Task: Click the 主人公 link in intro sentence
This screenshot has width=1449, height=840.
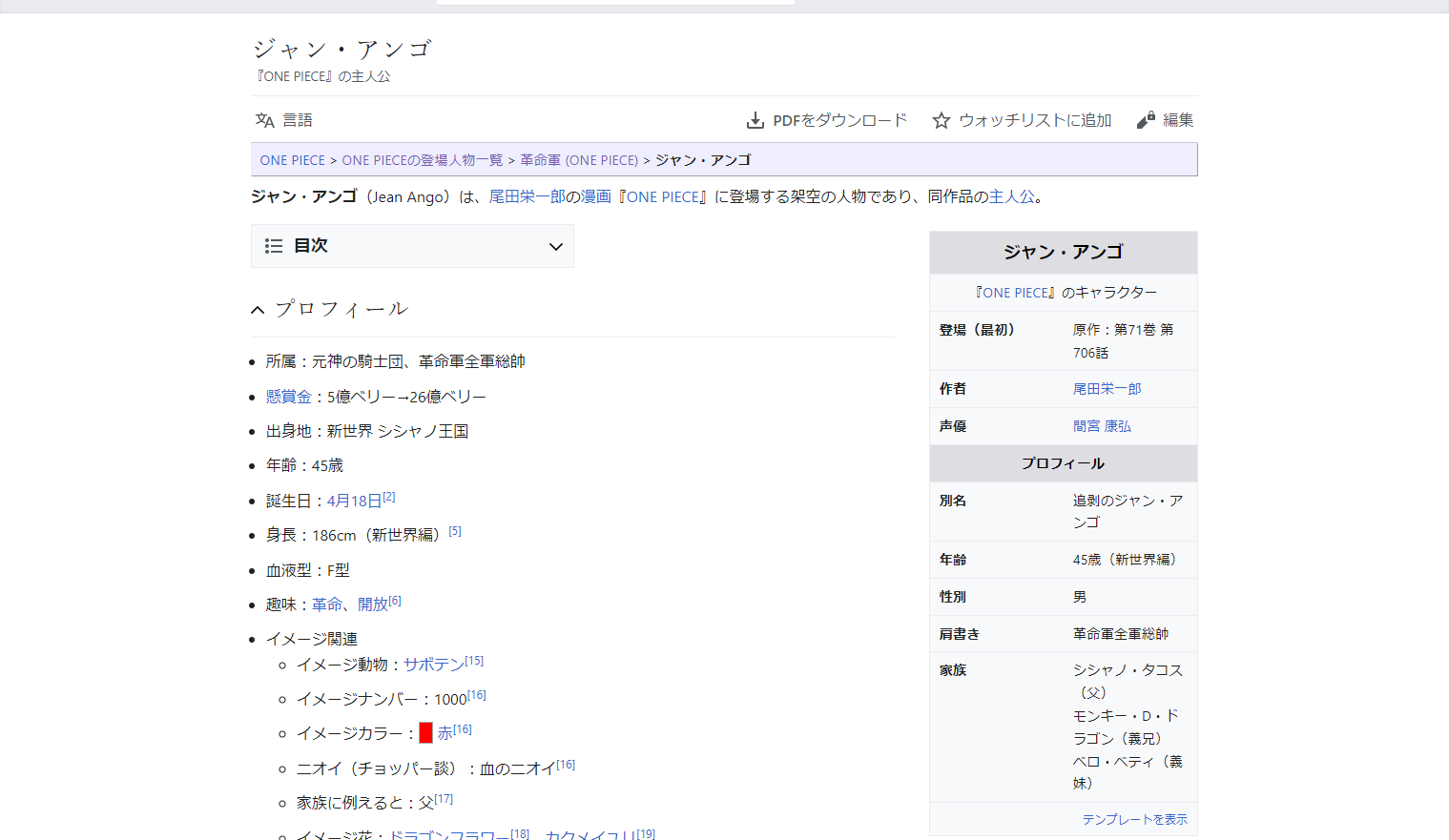Action: [1011, 196]
